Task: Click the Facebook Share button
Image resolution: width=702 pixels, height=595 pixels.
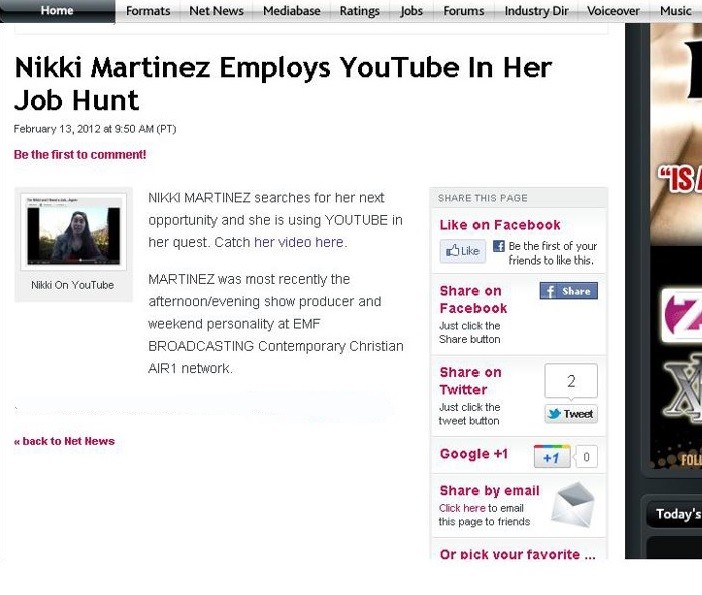Action: click(569, 291)
